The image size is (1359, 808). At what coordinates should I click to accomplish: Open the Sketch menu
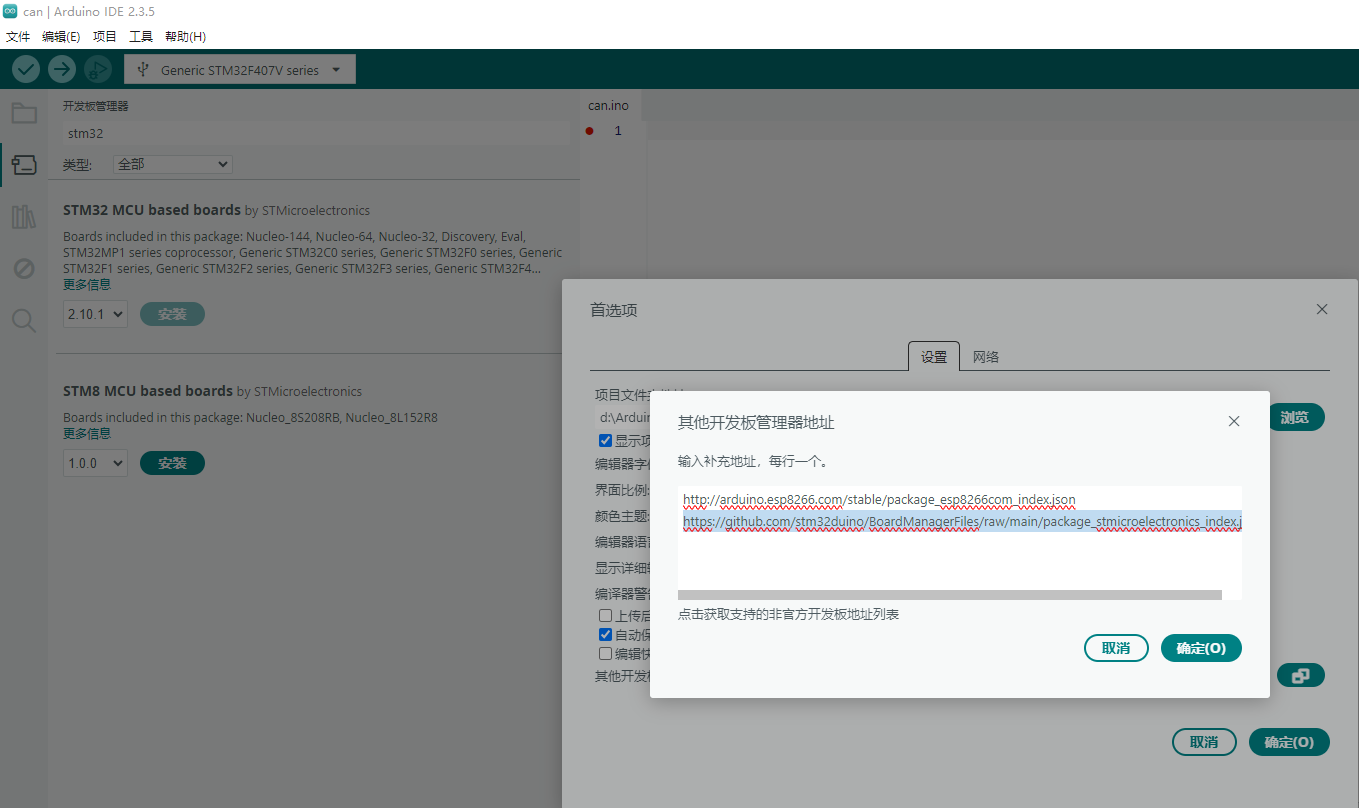click(x=105, y=37)
